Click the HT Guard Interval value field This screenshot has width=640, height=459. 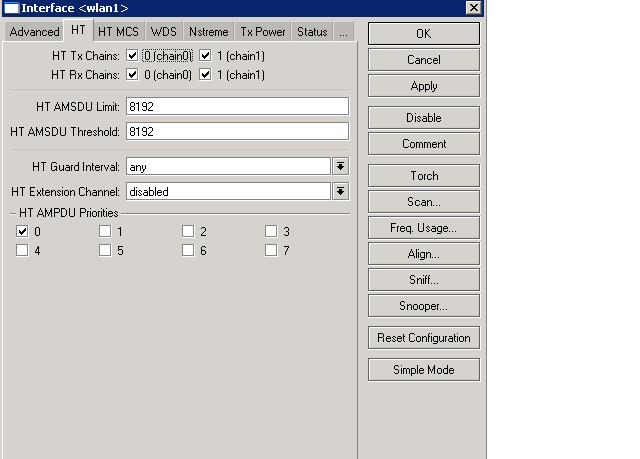(x=228, y=166)
